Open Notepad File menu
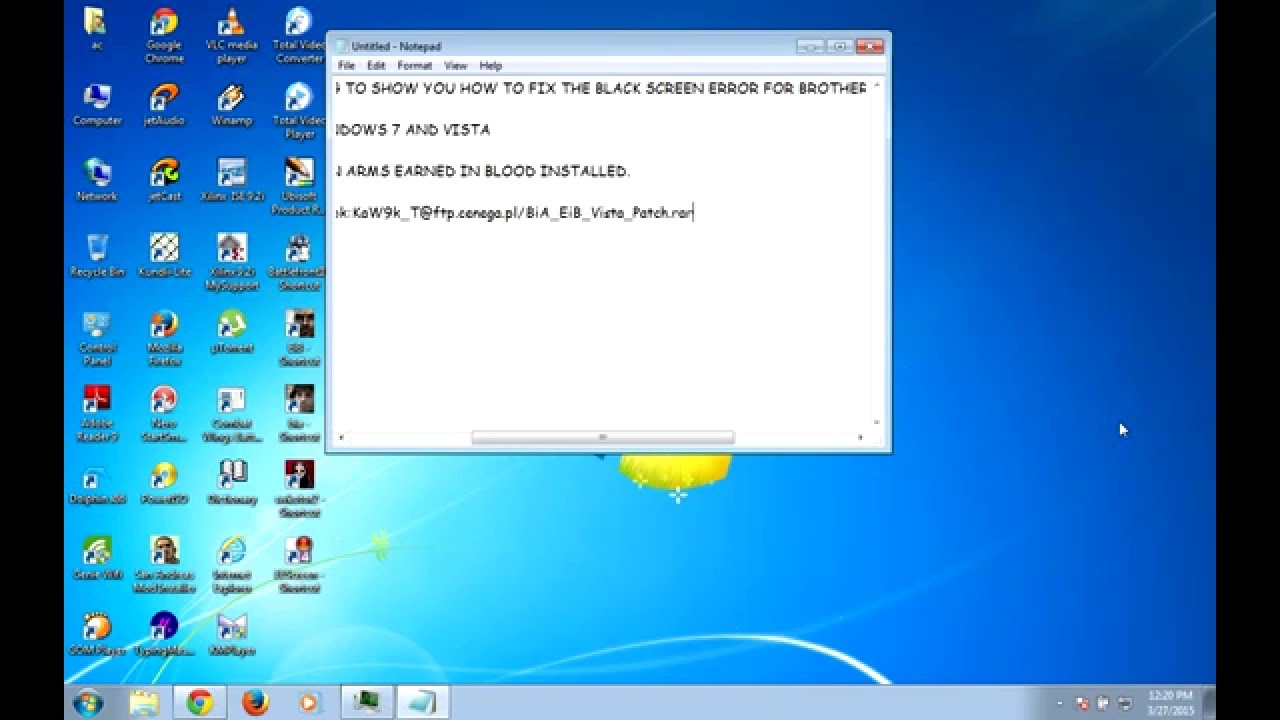The height and width of the screenshot is (720, 1280). [346, 66]
